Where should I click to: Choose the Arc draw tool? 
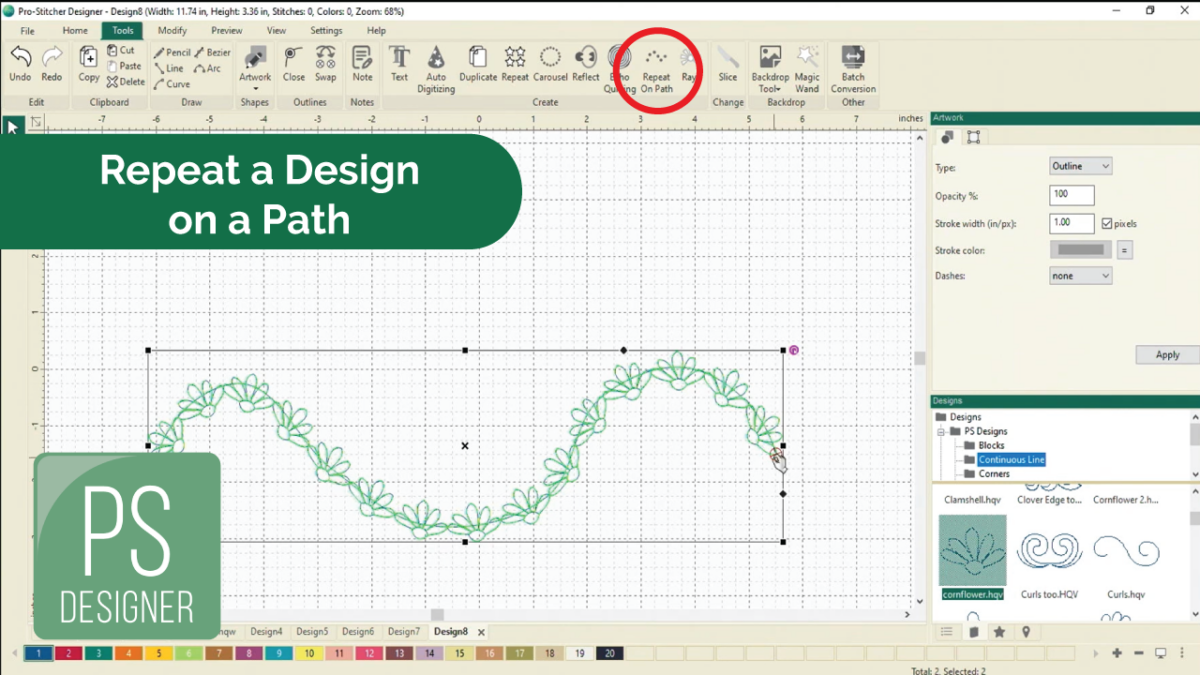coord(208,69)
